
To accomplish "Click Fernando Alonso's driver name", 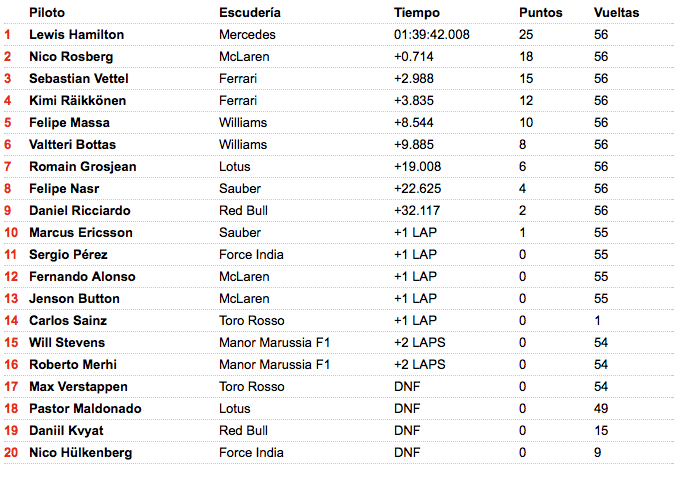I will tap(82, 277).
